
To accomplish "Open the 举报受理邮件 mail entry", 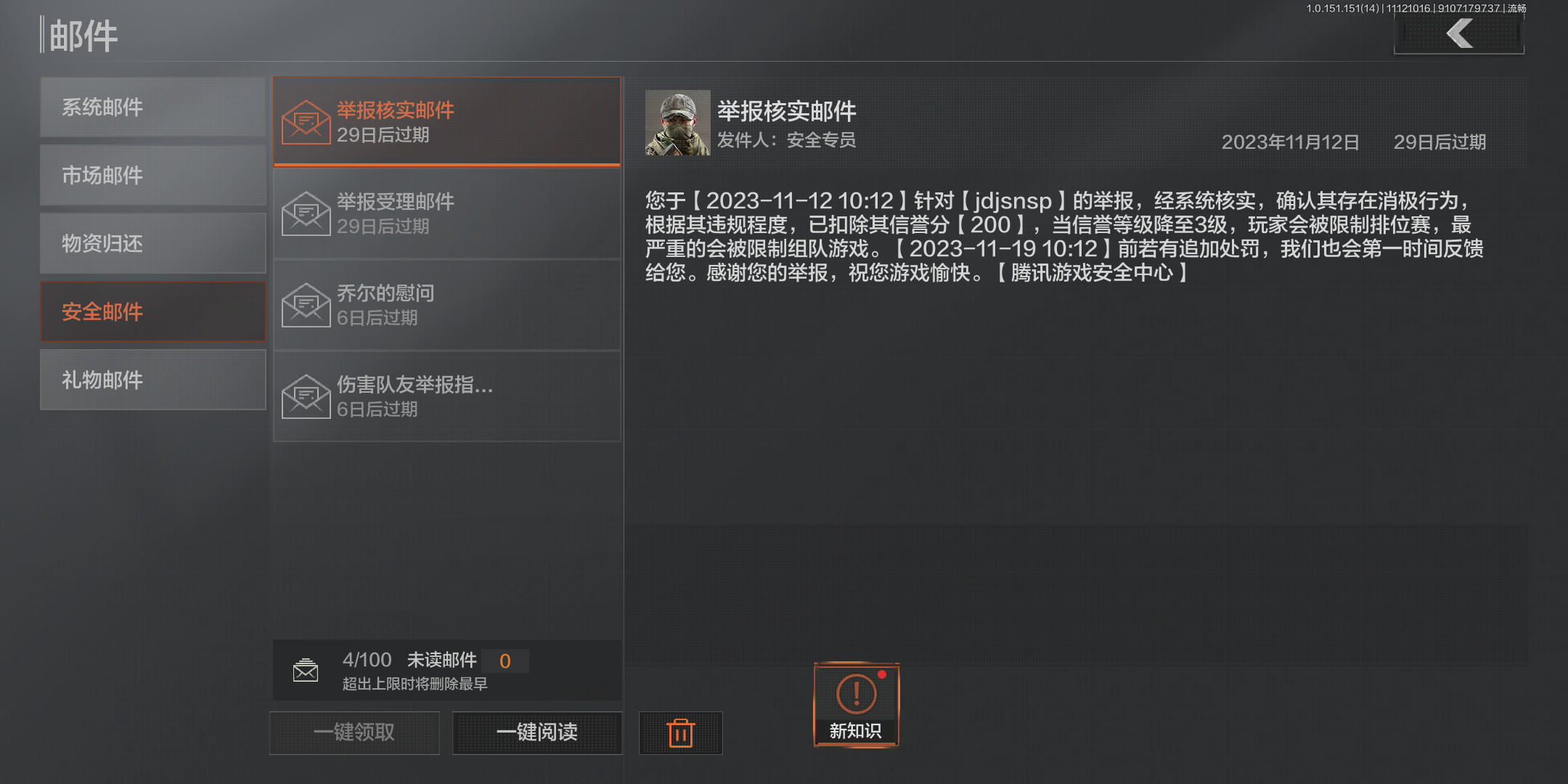I will (x=447, y=213).
